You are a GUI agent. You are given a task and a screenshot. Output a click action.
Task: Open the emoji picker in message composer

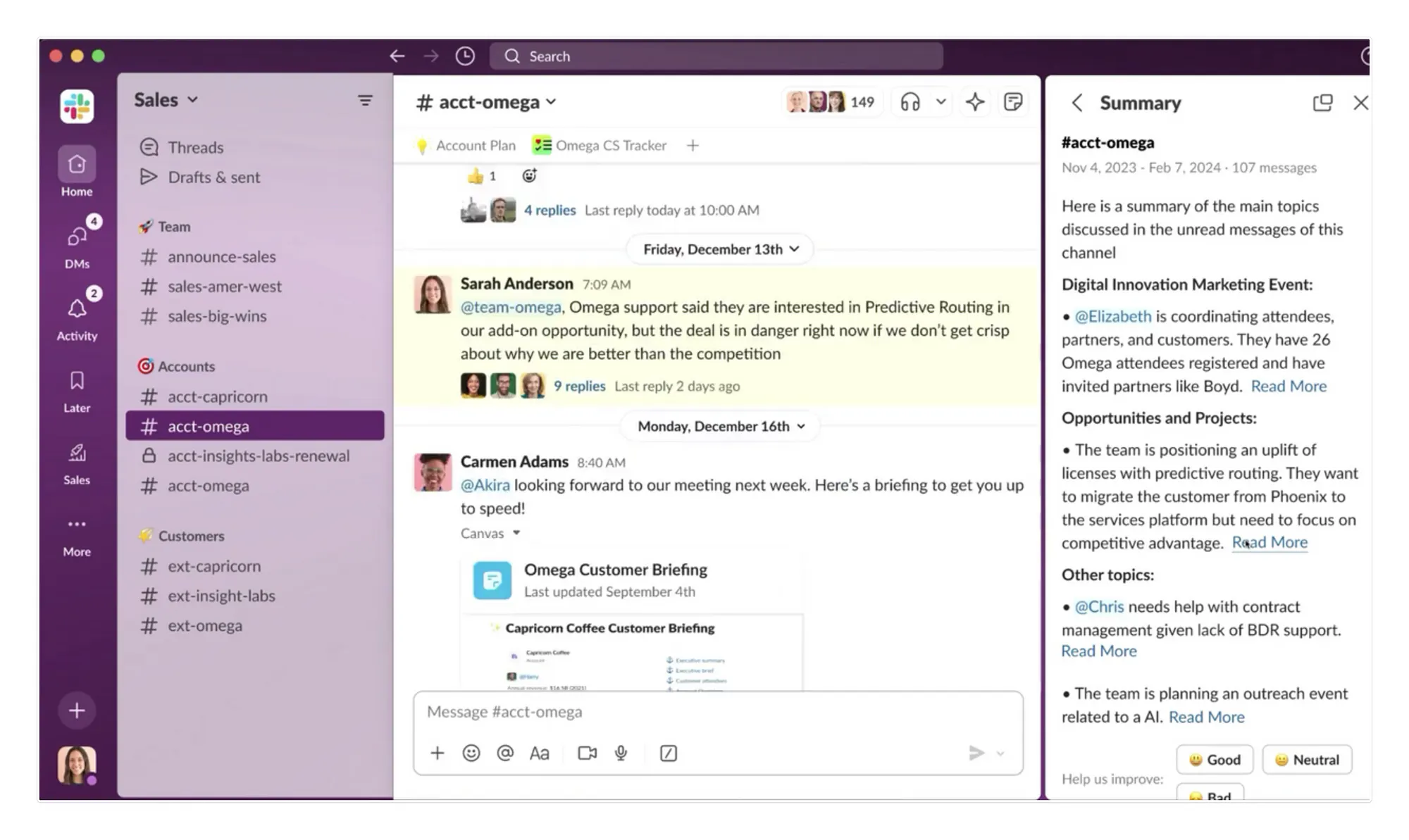tap(471, 753)
